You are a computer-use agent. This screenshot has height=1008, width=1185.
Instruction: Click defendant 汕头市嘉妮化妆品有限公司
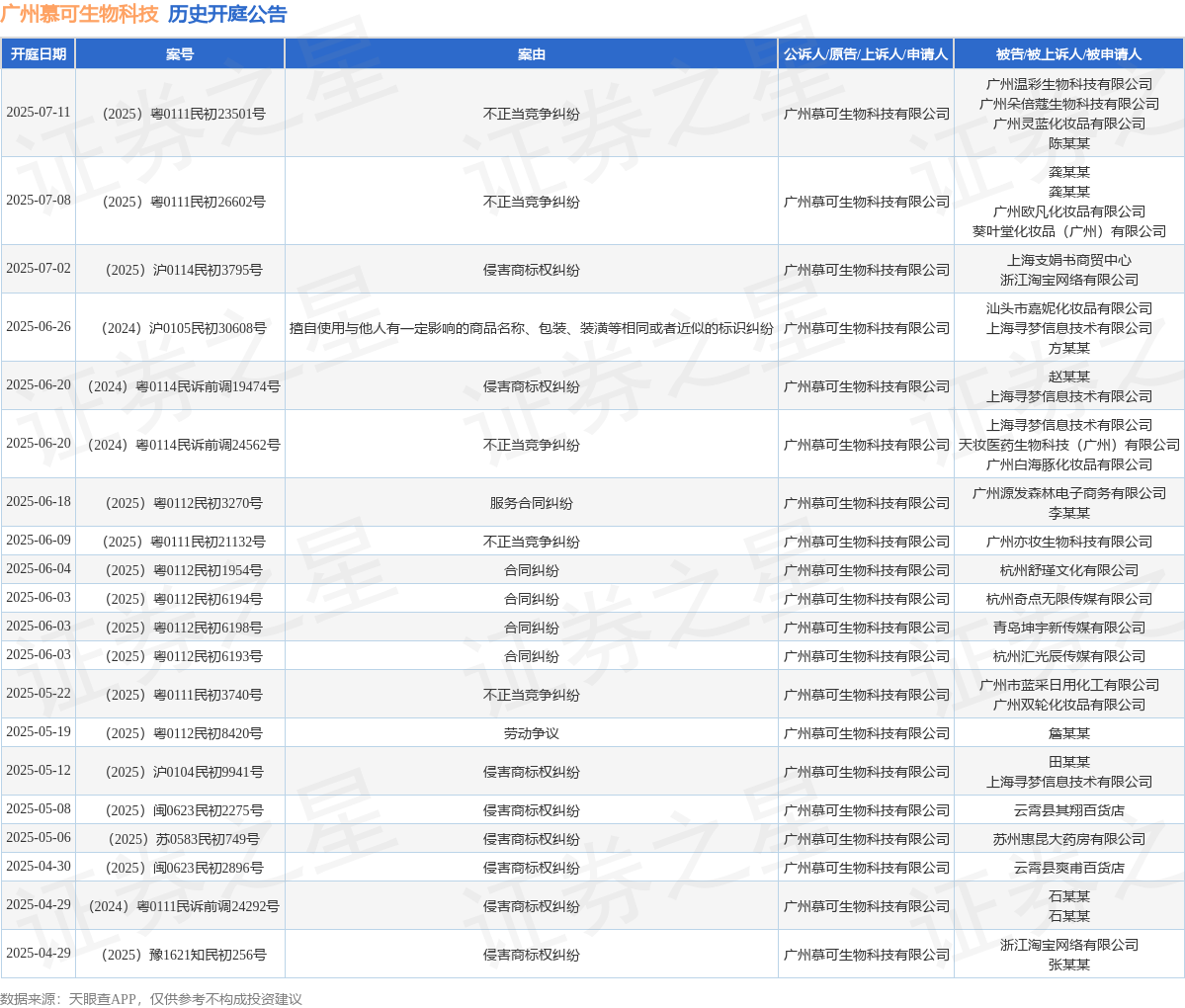[1068, 308]
